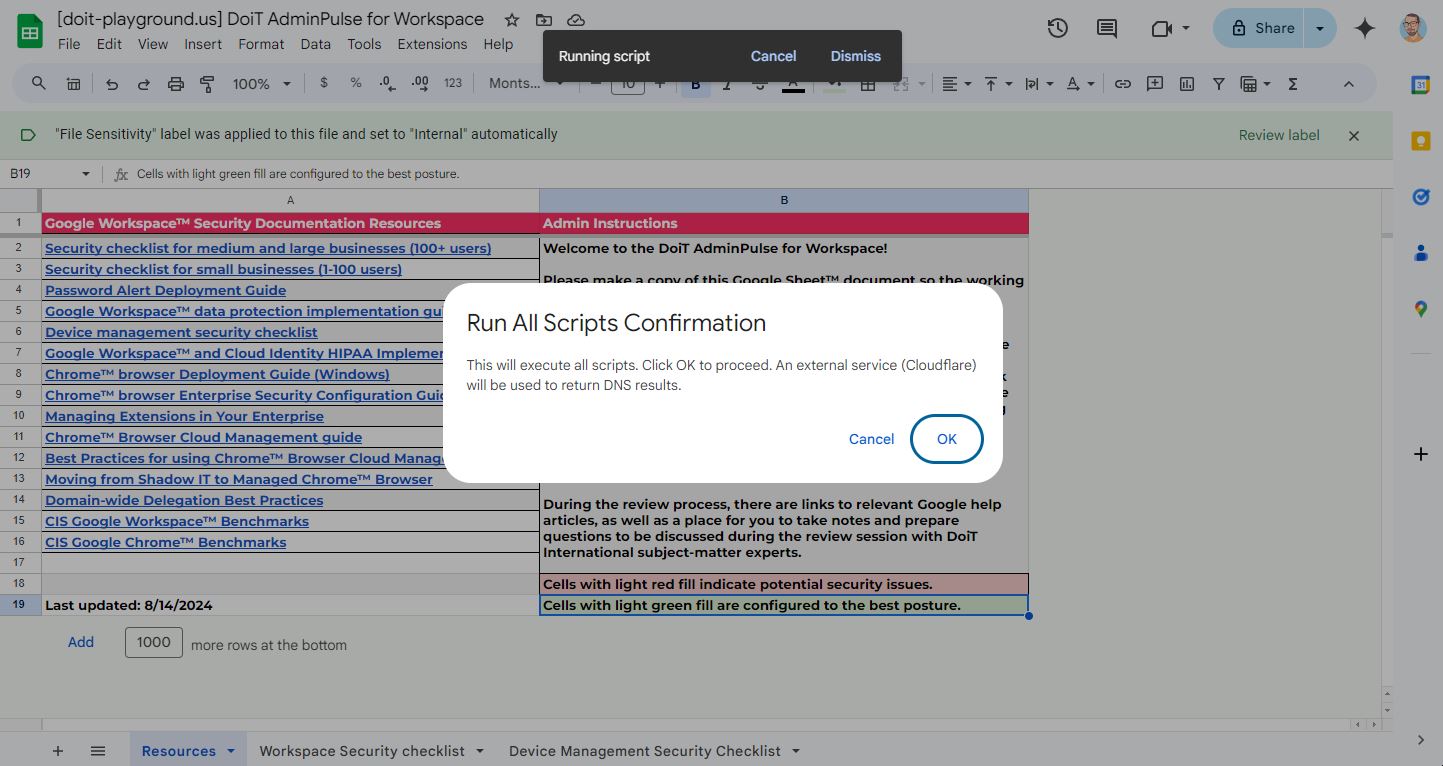This screenshot has width=1443, height=766.
Task: Click increase decimal places icon
Action: pyautogui.click(x=420, y=83)
